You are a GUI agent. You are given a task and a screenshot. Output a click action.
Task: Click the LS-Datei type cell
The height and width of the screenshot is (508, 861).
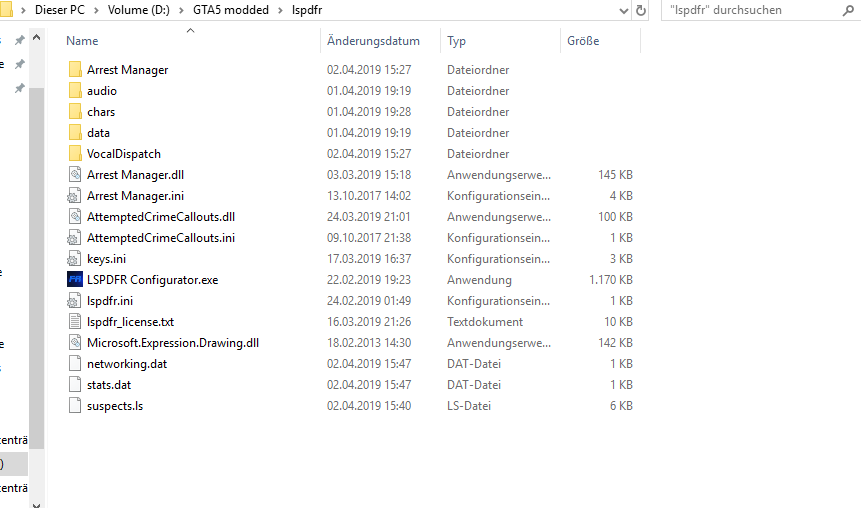pyautogui.click(x=469, y=406)
